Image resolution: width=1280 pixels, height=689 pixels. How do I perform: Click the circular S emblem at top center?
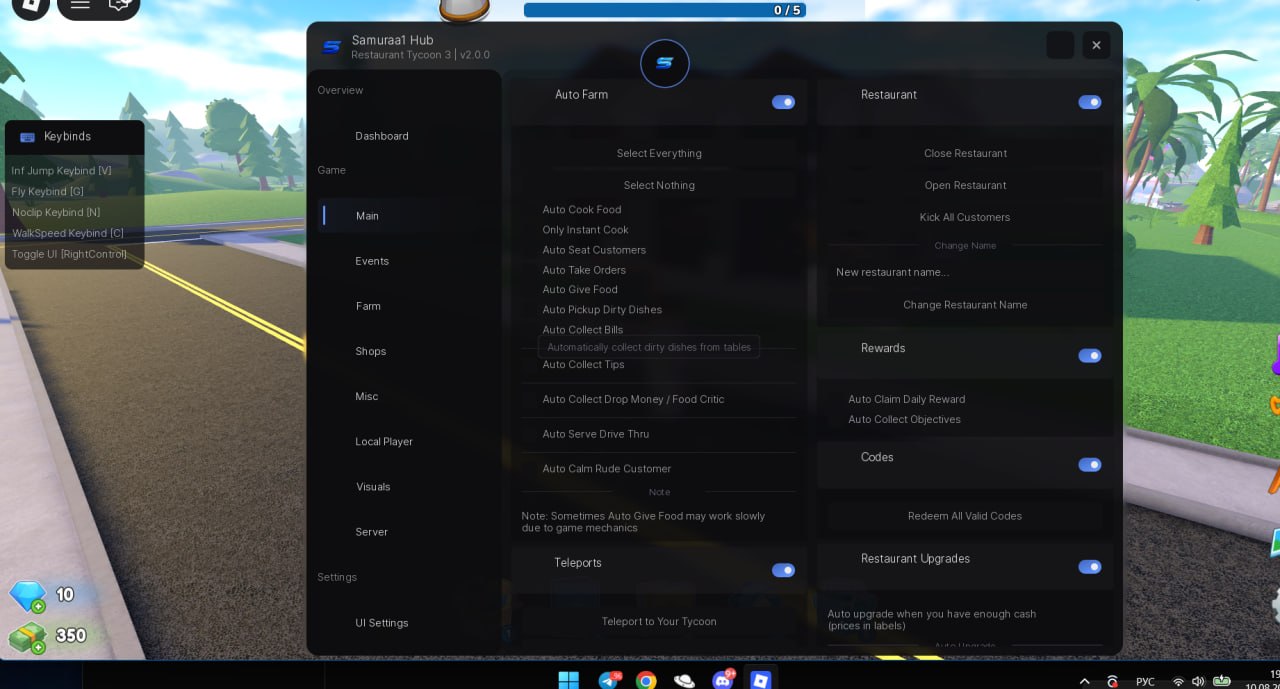pos(665,63)
